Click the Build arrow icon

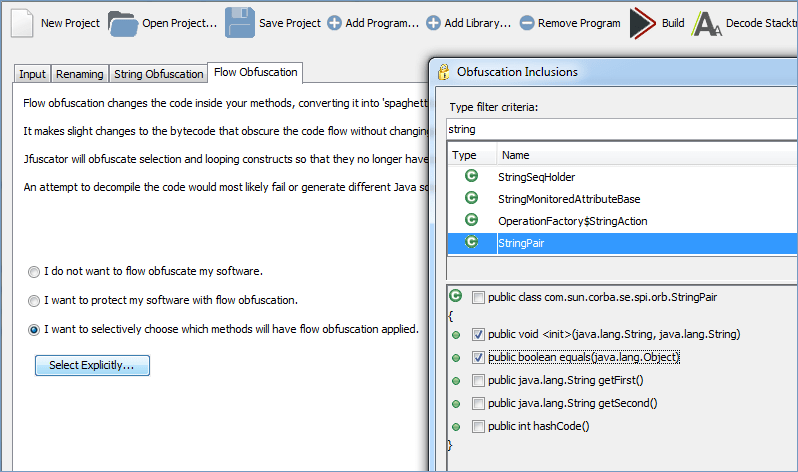642,23
